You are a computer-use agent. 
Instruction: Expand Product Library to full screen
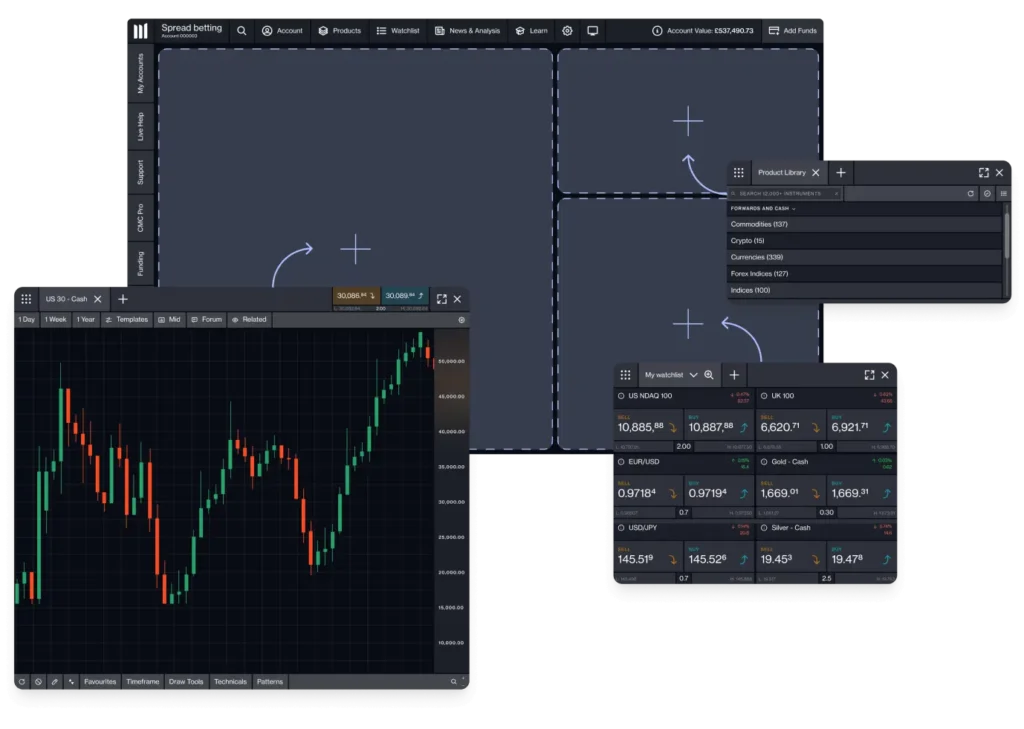click(x=984, y=172)
